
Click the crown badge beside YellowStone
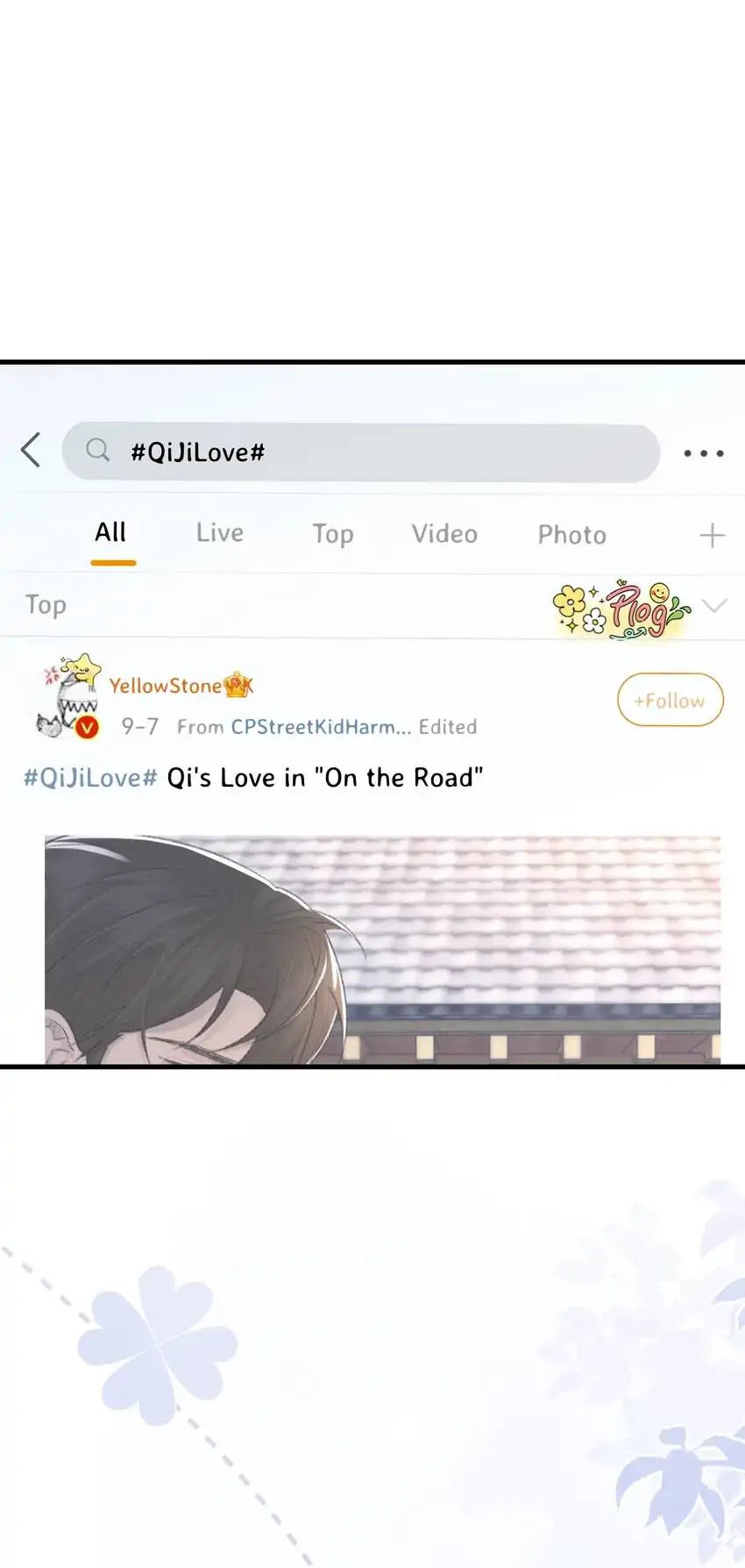coord(238,686)
